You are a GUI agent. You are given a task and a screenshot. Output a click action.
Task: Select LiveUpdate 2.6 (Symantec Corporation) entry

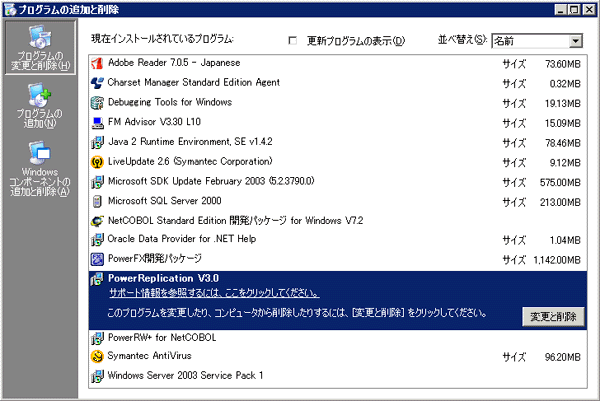338,162
